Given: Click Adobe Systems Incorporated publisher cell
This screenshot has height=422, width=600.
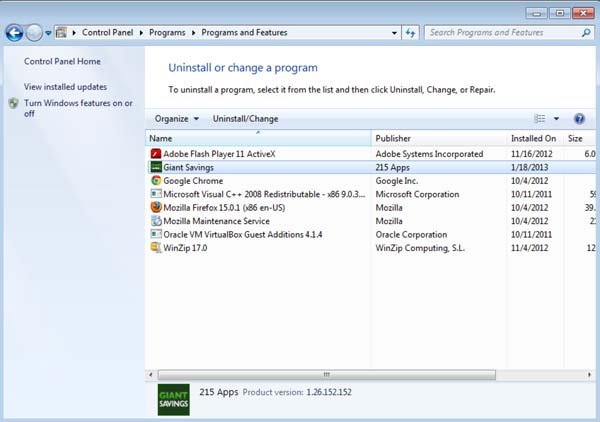Looking at the screenshot, I should pos(429,154).
